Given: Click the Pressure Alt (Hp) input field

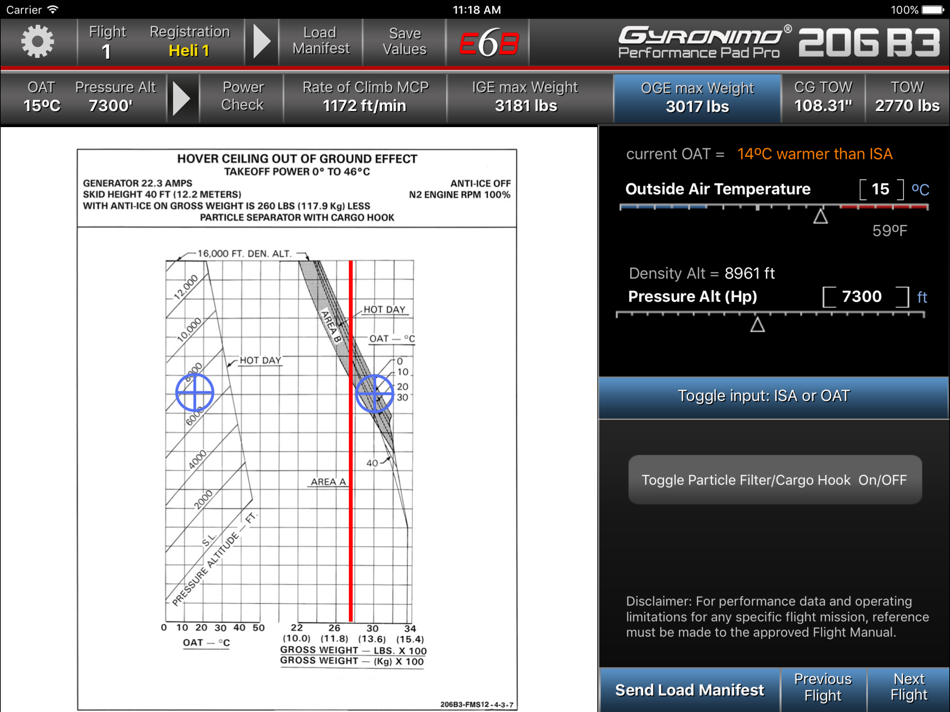Looking at the screenshot, I should click(x=865, y=297).
